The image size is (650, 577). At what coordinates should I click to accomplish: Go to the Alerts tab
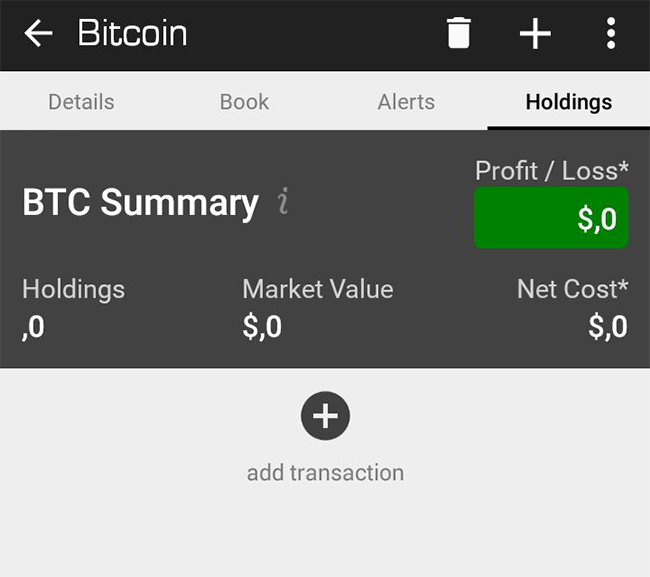click(406, 102)
